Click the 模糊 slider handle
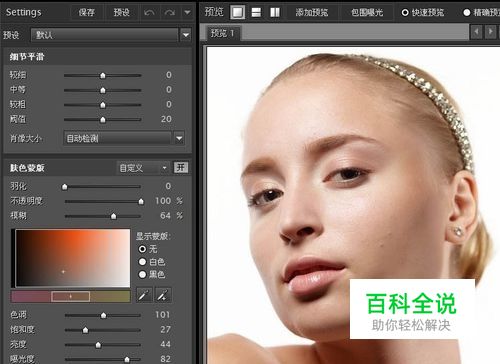 [114, 216]
